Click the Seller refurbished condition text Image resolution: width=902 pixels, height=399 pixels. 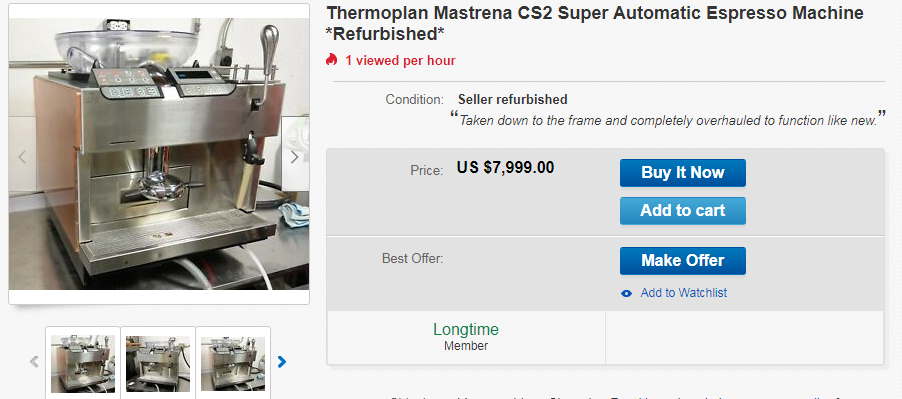pos(513,99)
